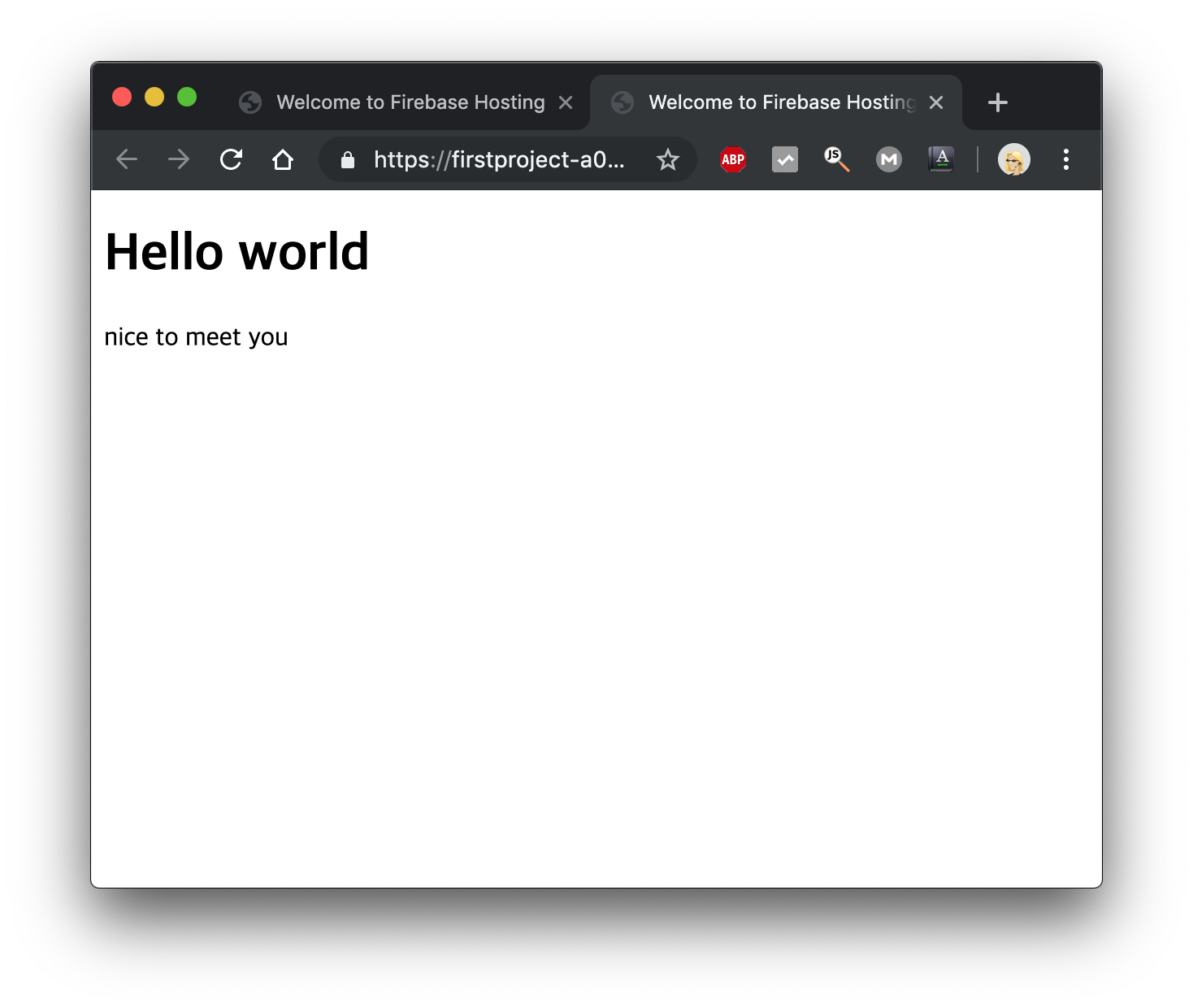Reload the current page
The image size is (1193, 1008).
tap(231, 159)
